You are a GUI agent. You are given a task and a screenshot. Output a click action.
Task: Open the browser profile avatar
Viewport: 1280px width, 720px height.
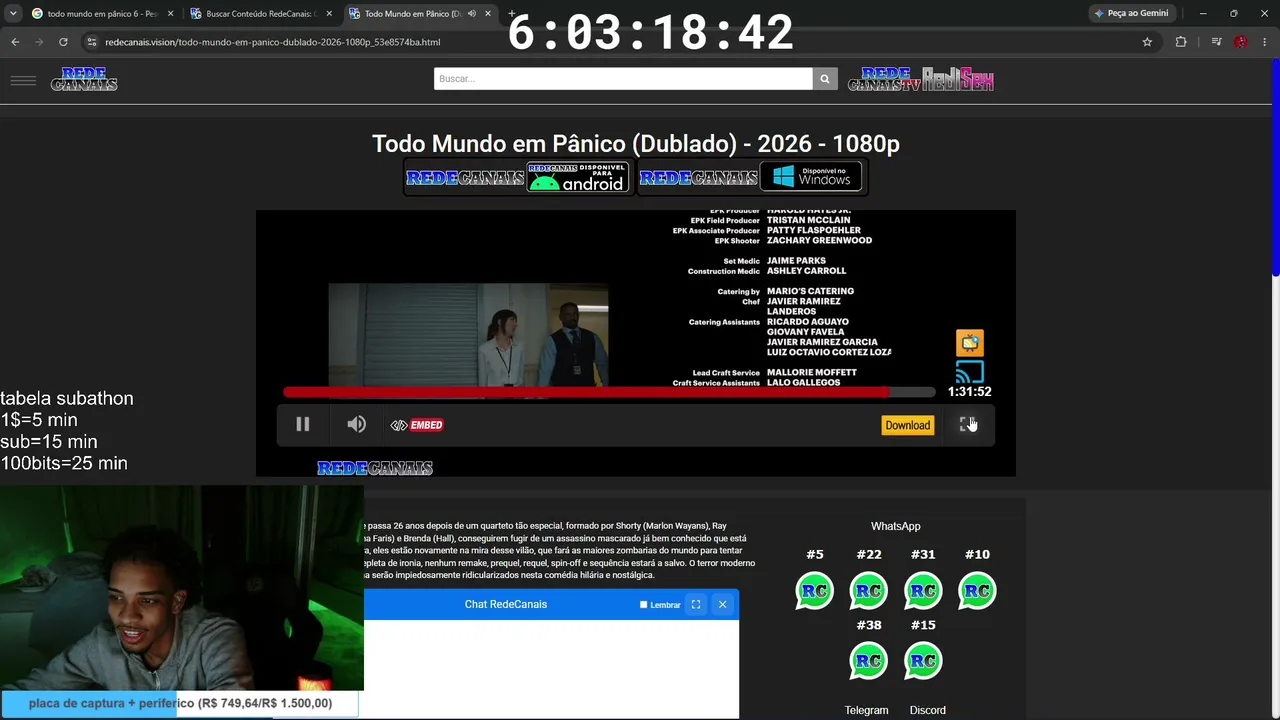click(1241, 42)
